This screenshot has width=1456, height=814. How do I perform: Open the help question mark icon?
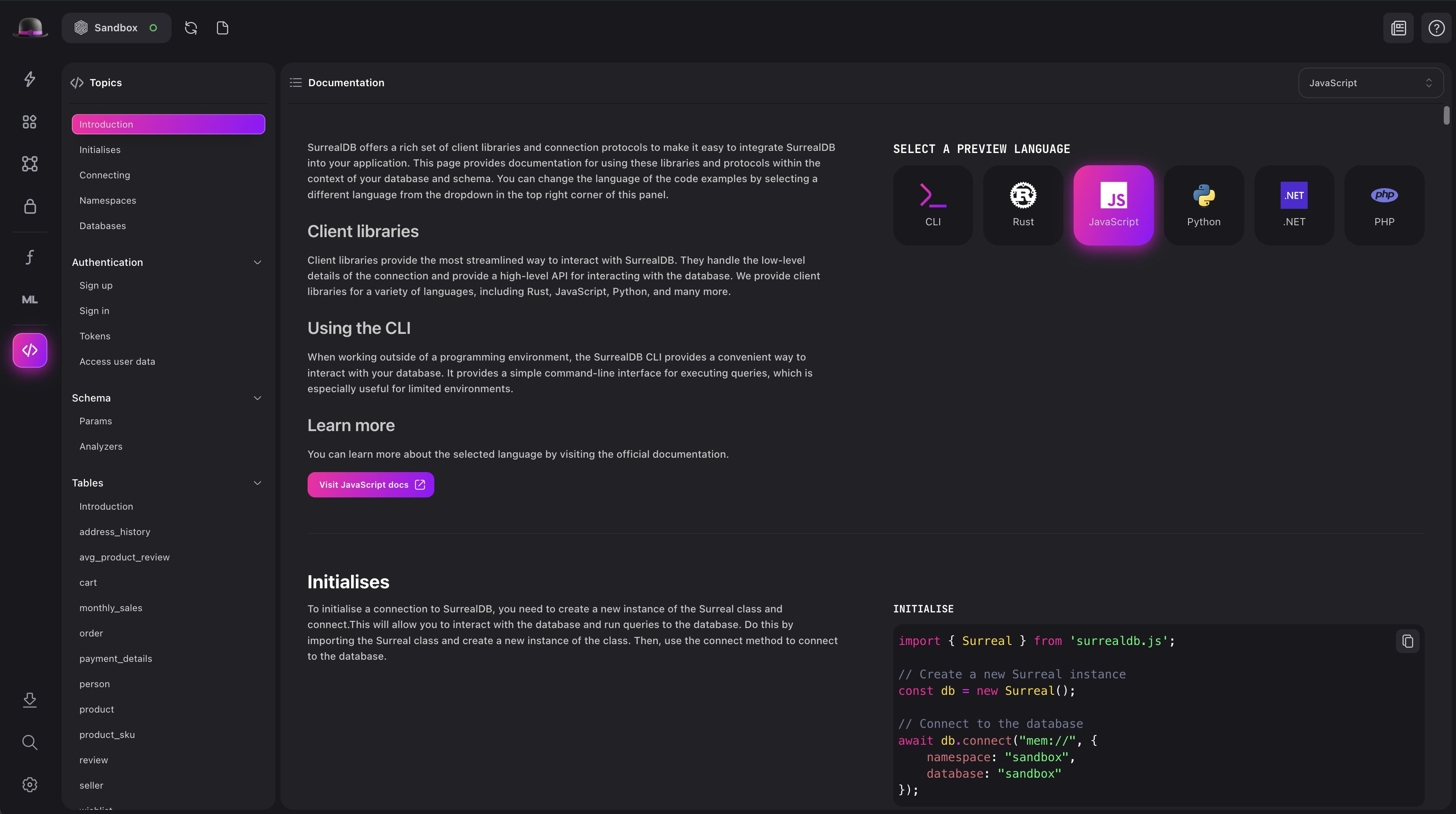point(1436,28)
